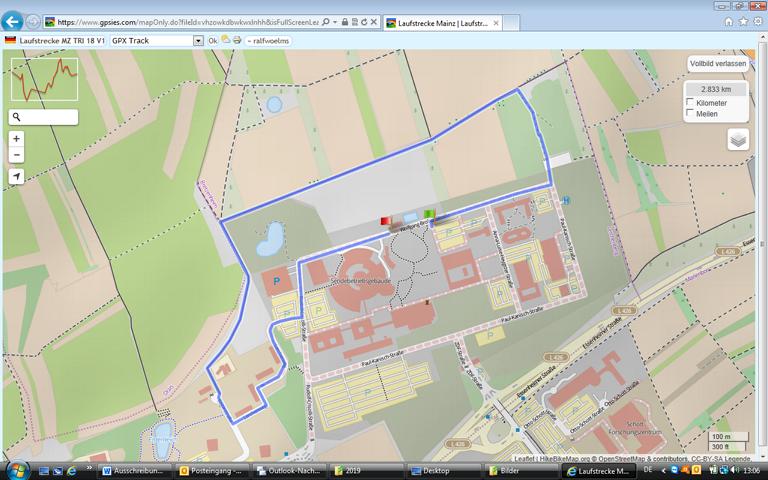Open the GPX Track format dropdown
The height and width of the screenshot is (480, 768).
pyautogui.click(x=198, y=41)
